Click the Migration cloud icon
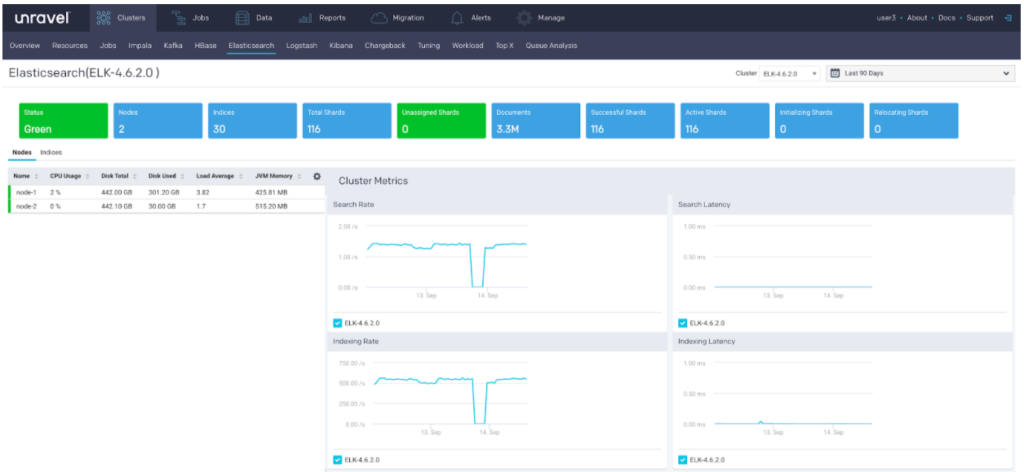1024x472 pixels. coord(379,18)
